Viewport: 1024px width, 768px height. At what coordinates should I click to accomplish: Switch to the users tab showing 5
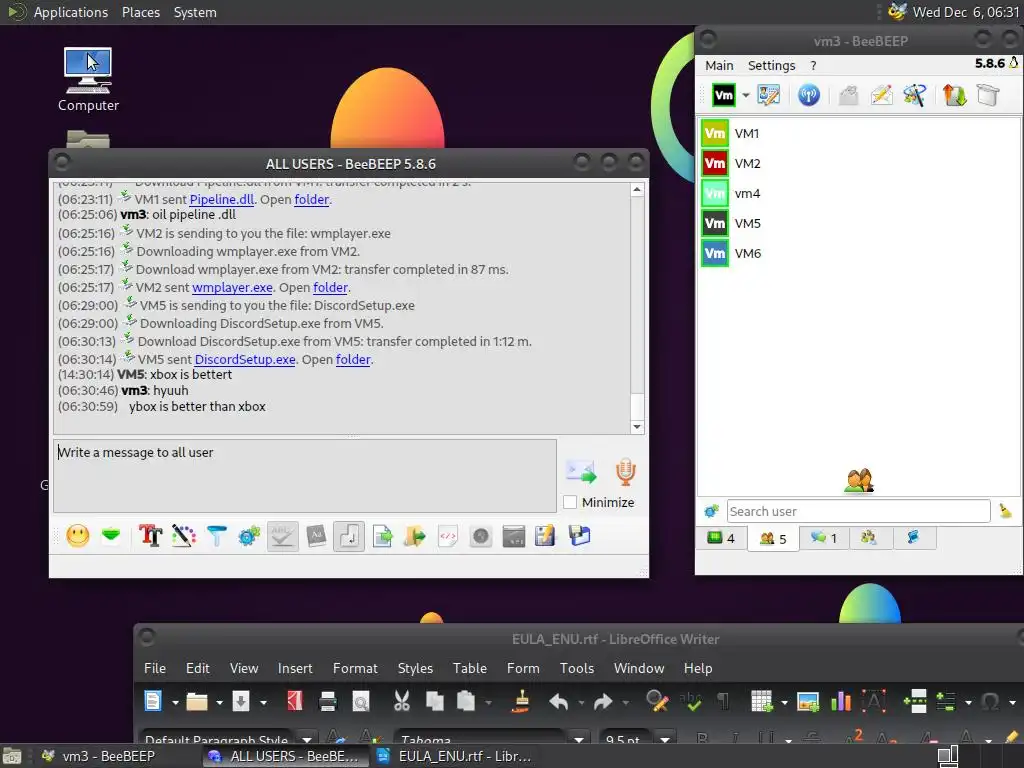click(773, 539)
